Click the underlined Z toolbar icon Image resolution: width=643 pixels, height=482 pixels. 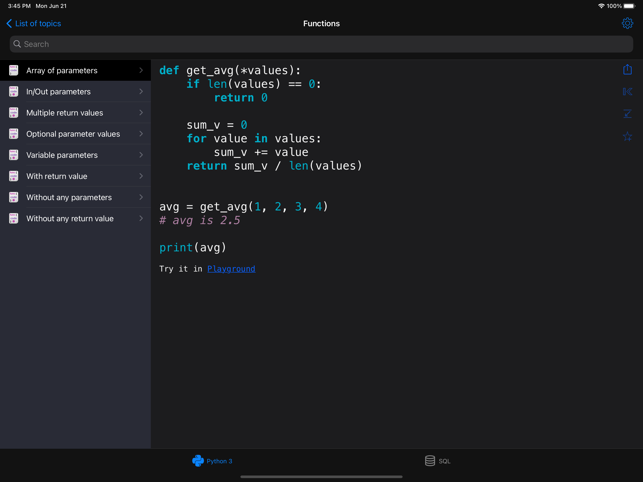coord(627,114)
